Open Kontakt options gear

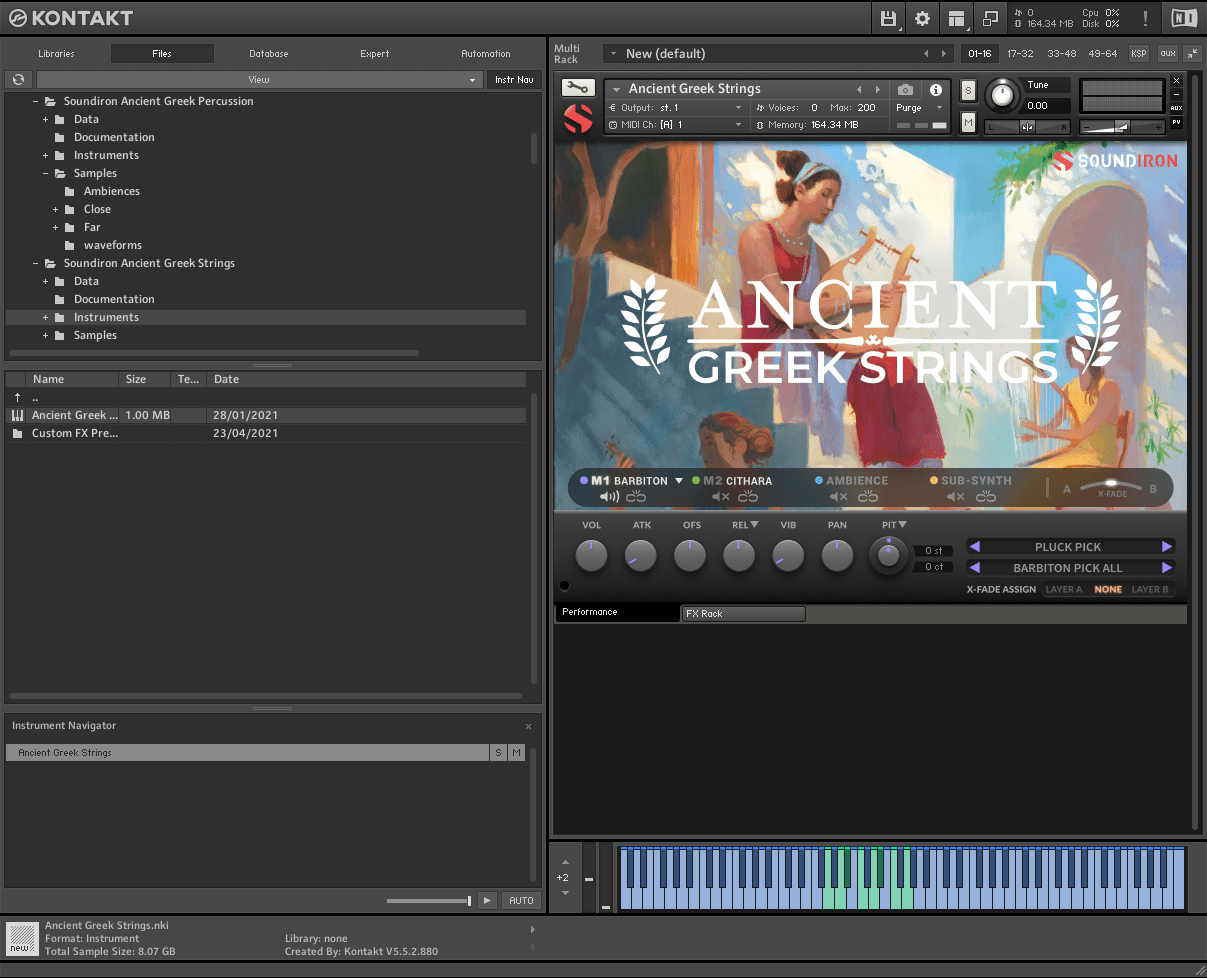[x=922, y=18]
